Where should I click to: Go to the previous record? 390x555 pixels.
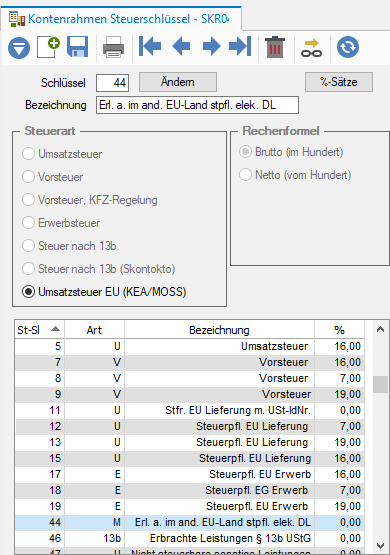pyautogui.click(x=181, y=46)
